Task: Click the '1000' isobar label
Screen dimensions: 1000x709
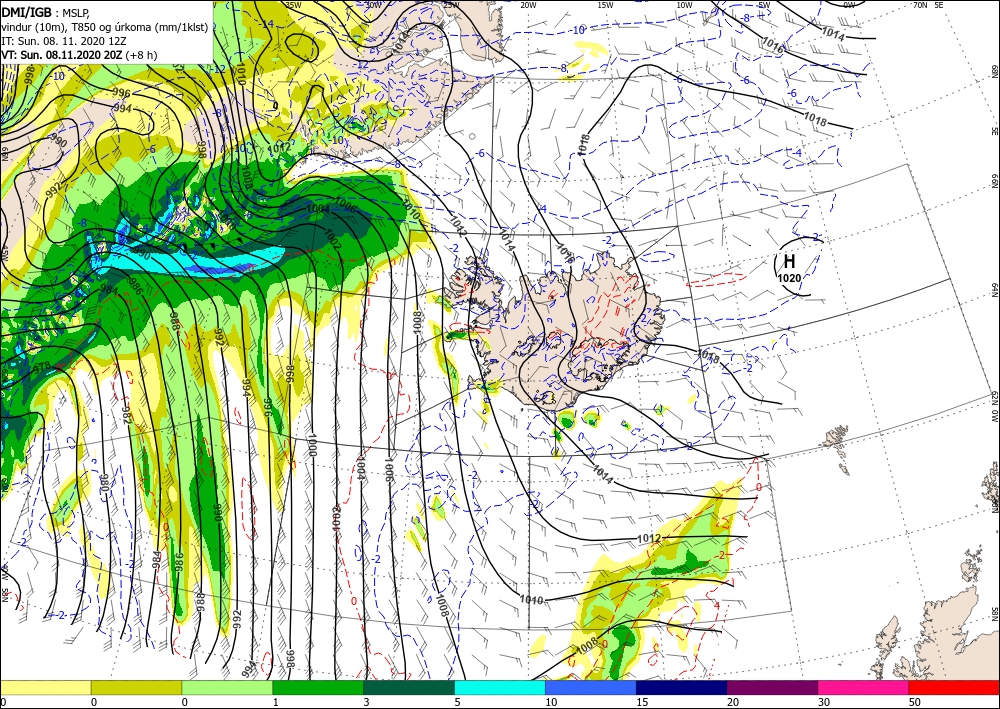Action: click(x=312, y=444)
